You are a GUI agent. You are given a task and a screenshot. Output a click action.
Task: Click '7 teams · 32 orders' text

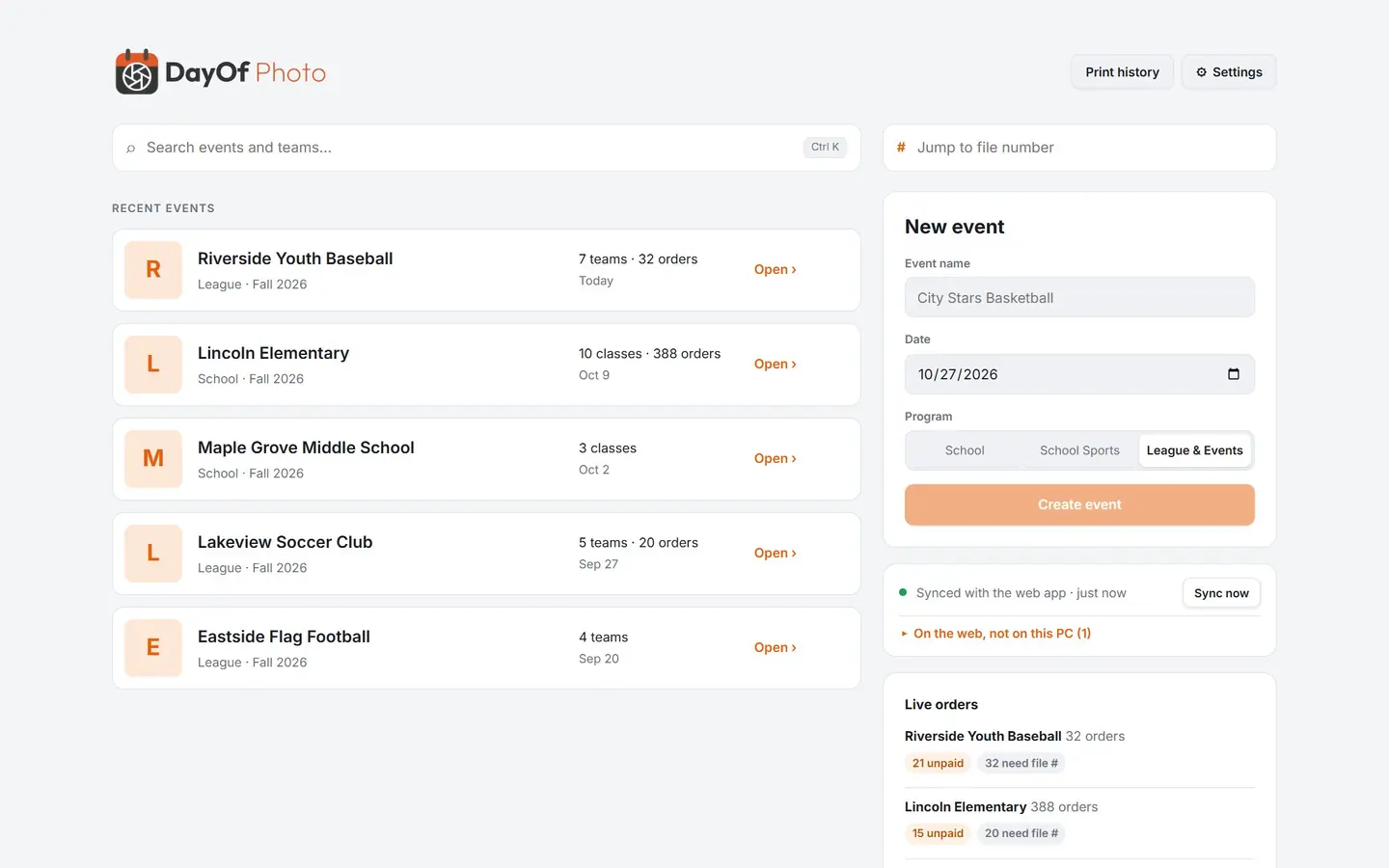click(x=638, y=259)
